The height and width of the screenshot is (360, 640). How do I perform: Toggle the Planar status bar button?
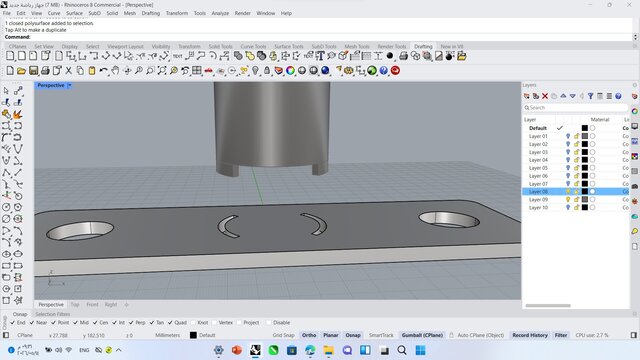[x=331, y=335]
